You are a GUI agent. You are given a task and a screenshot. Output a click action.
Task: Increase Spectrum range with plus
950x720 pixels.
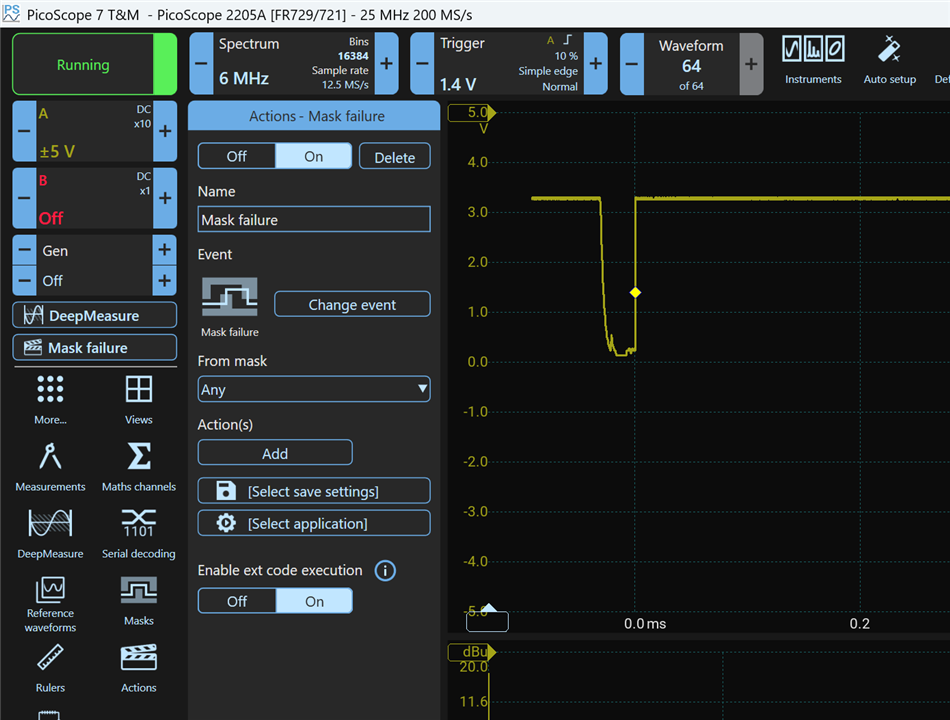click(x=387, y=64)
